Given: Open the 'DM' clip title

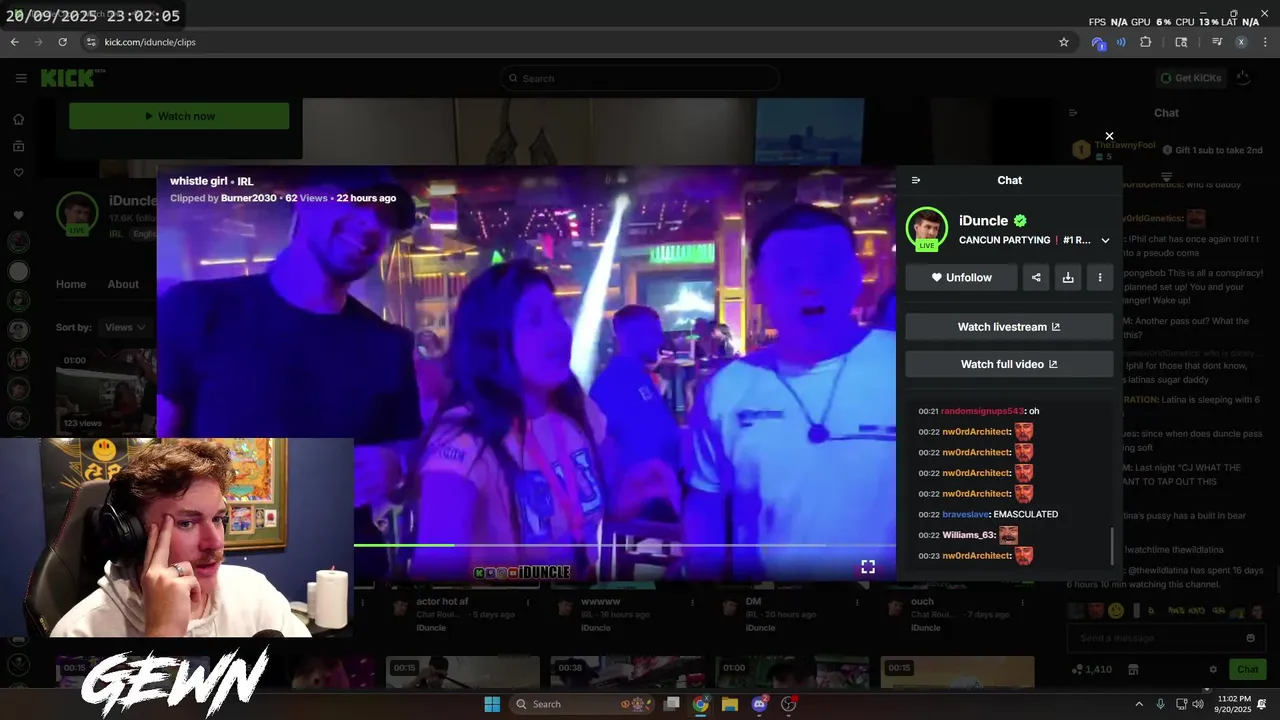Looking at the screenshot, I should pos(753,602).
